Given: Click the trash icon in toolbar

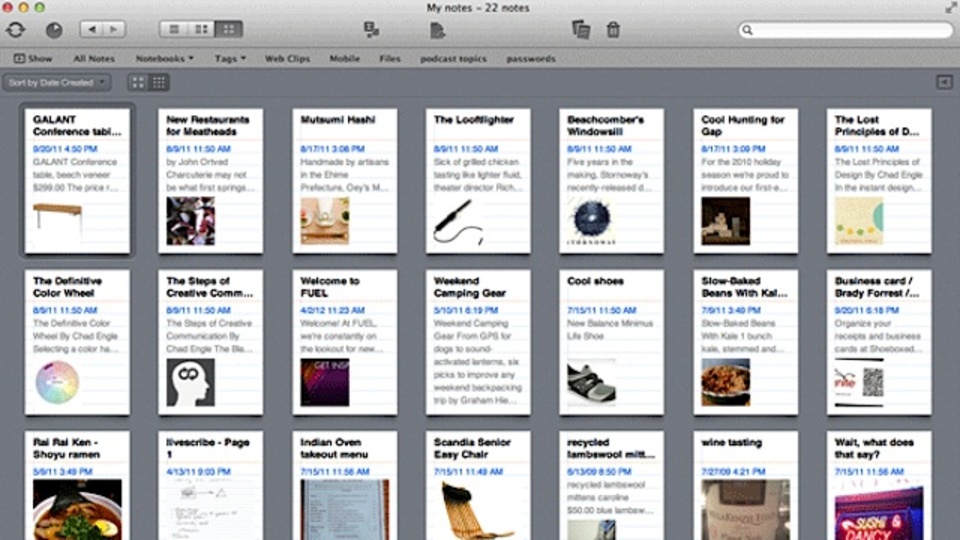Looking at the screenshot, I should (613, 29).
